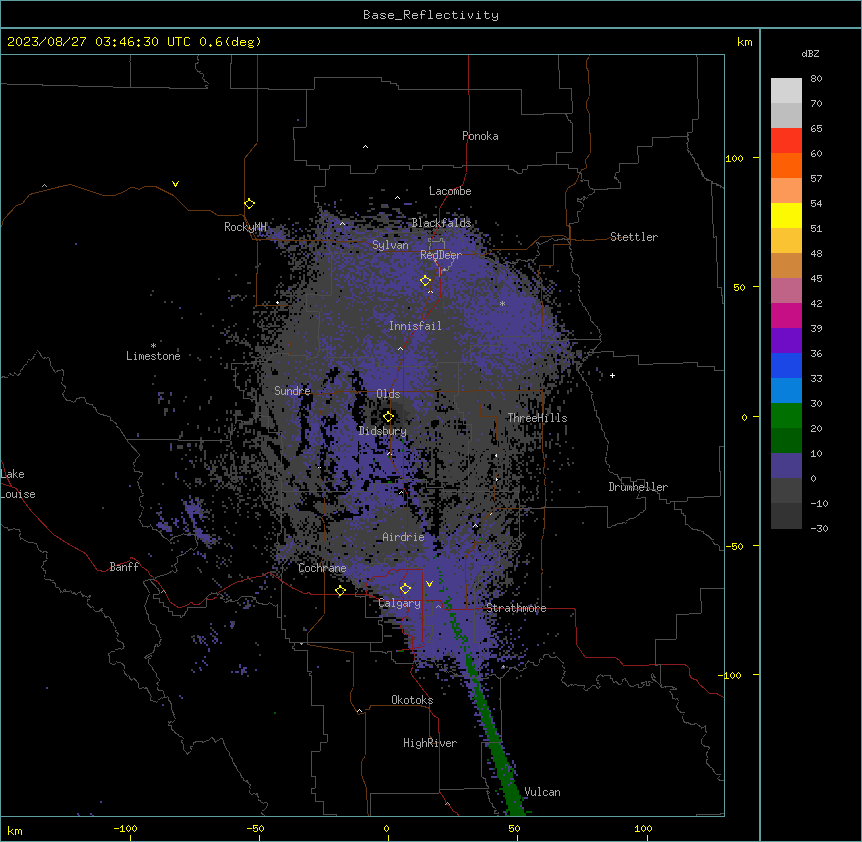Image resolution: width=862 pixels, height=842 pixels.
Task: Click the yellow diamond marker below Cochrane
Action: click(x=340, y=591)
